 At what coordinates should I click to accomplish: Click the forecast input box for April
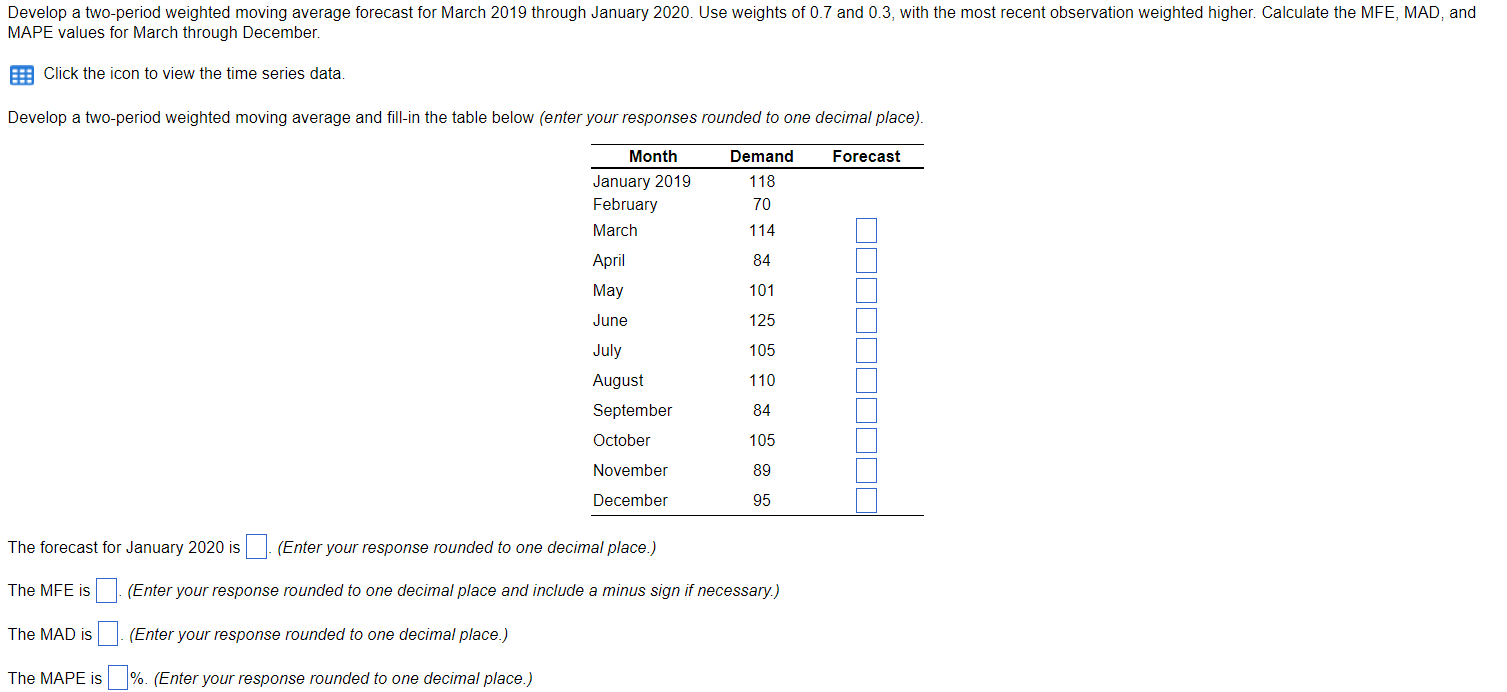click(864, 260)
